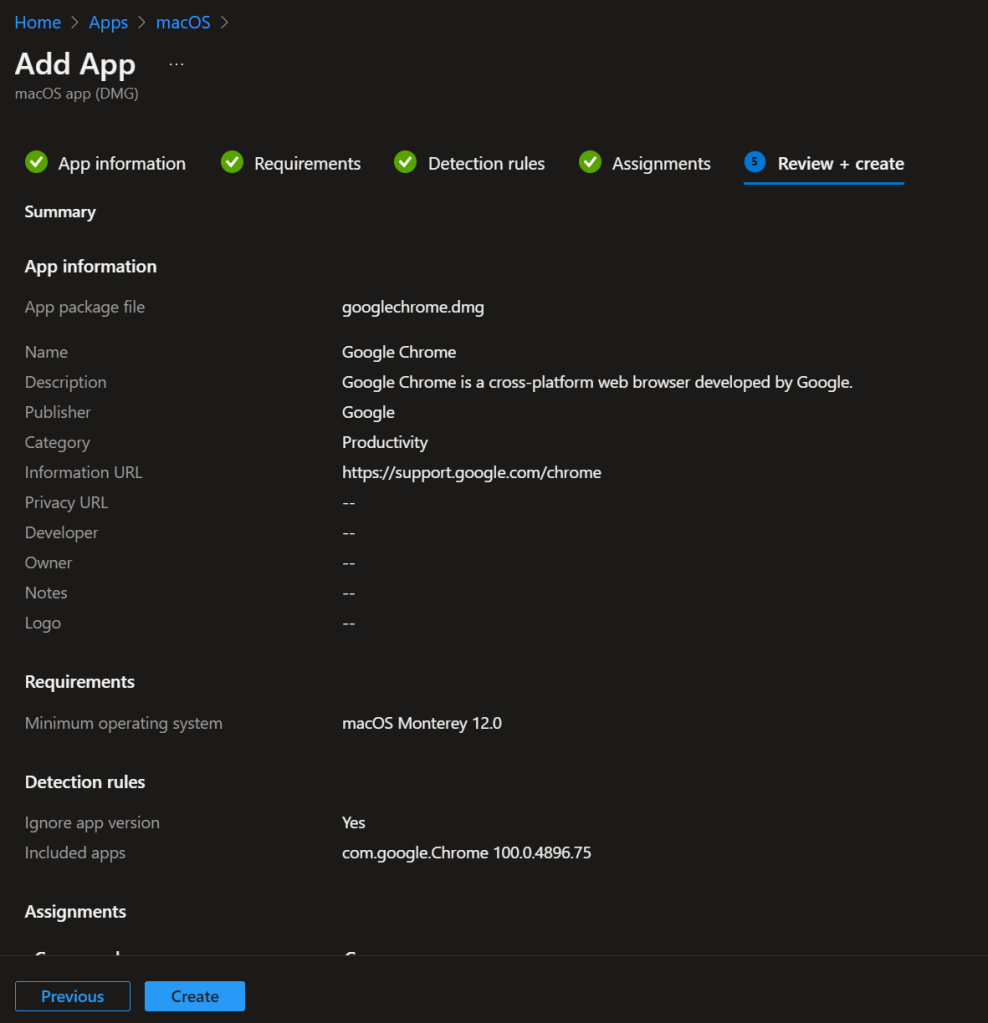Click the Previous button
This screenshot has height=1023, width=988.
[72, 996]
